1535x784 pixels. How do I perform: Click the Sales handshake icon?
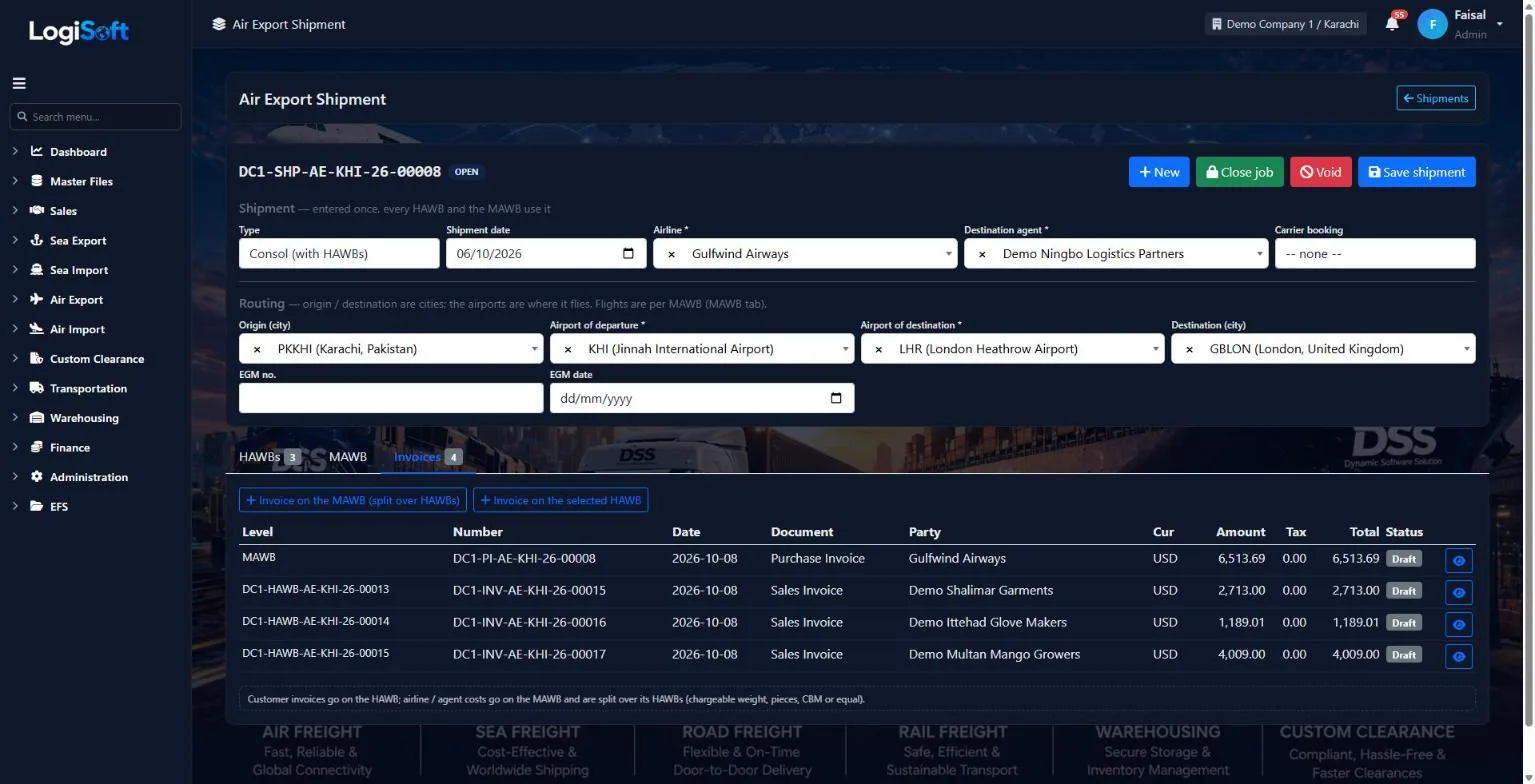tap(37, 211)
